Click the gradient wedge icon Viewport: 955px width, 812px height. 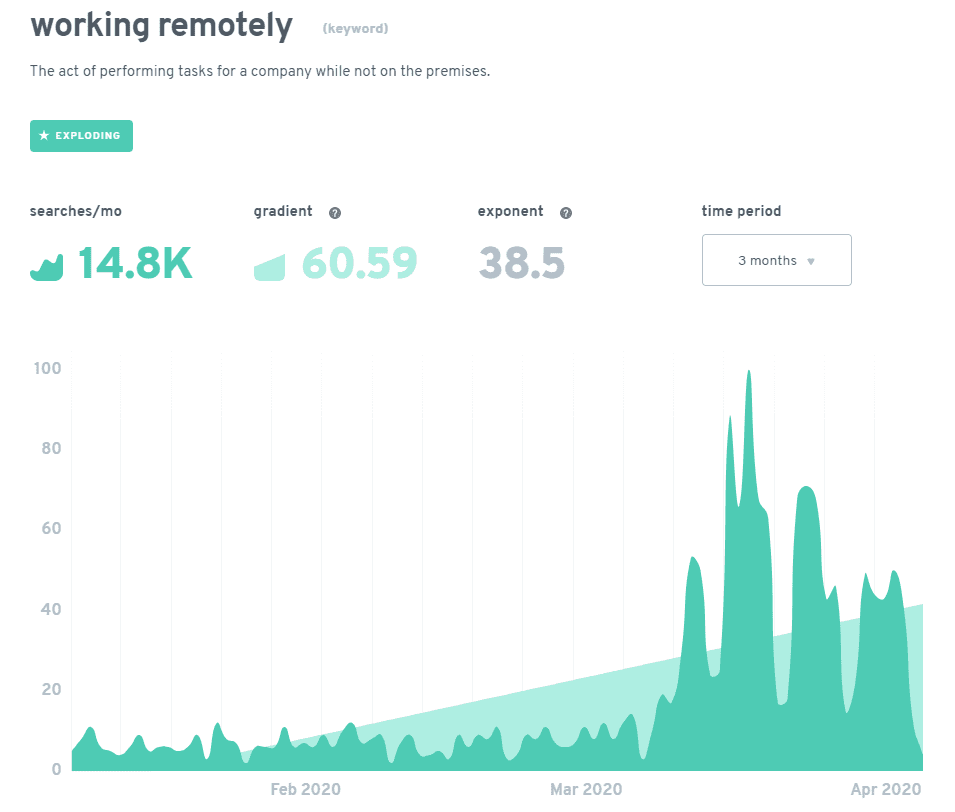pyautogui.click(x=269, y=268)
